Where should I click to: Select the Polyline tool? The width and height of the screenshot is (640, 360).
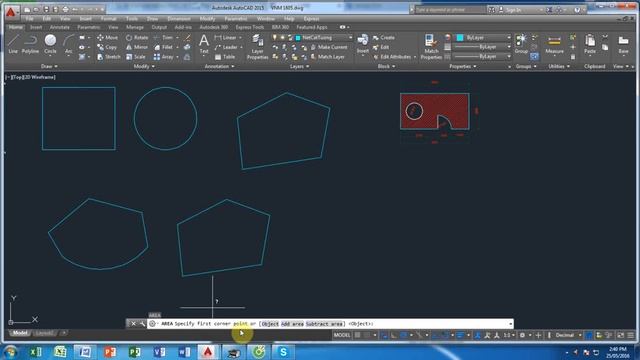(x=30, y=44)
